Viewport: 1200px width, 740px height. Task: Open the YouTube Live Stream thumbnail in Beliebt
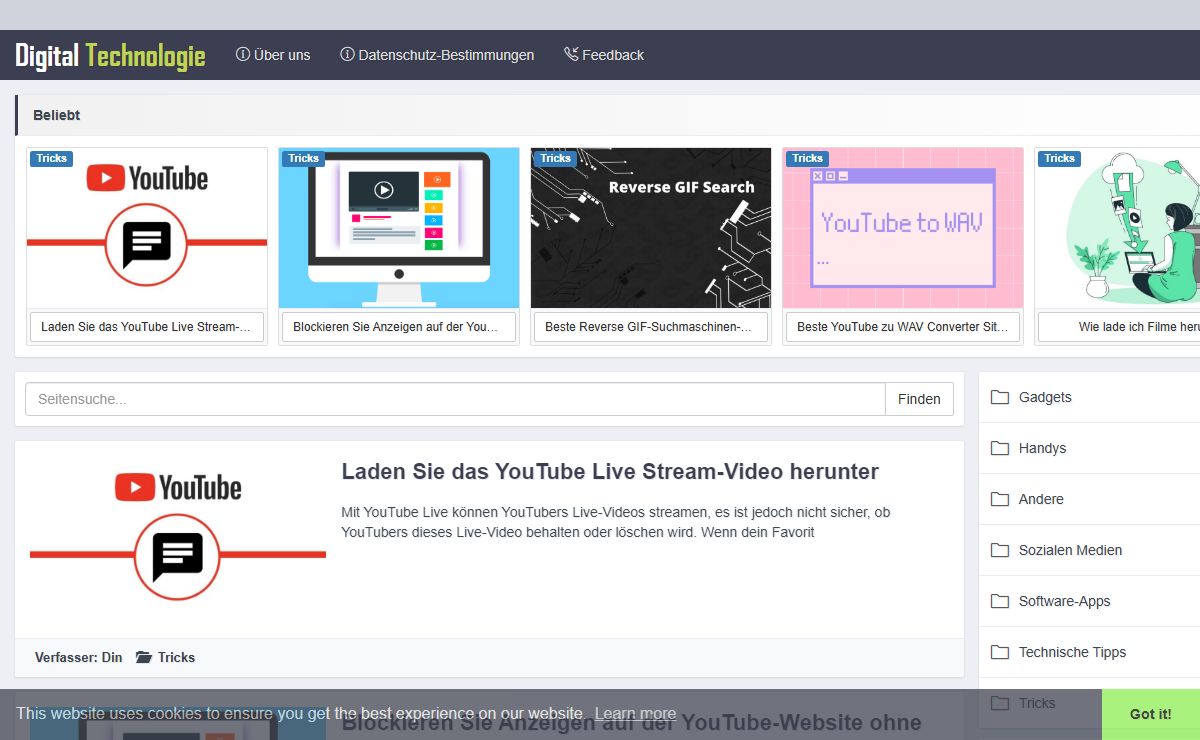click(x=147, y=228)
